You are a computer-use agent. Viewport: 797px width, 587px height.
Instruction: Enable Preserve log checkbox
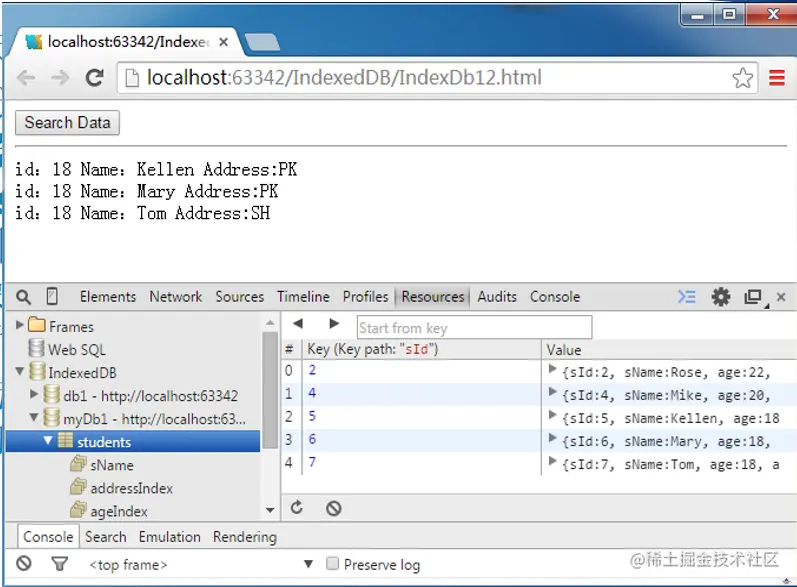pos(332,563)
